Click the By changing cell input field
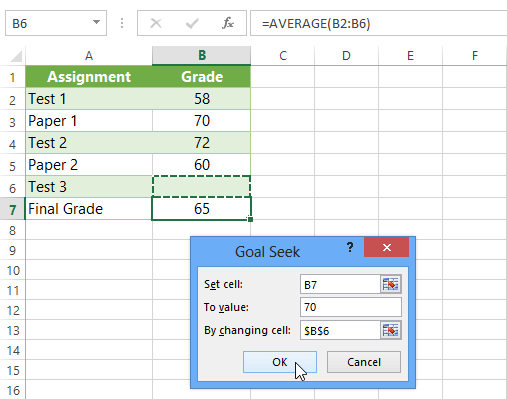 (340, 330)
